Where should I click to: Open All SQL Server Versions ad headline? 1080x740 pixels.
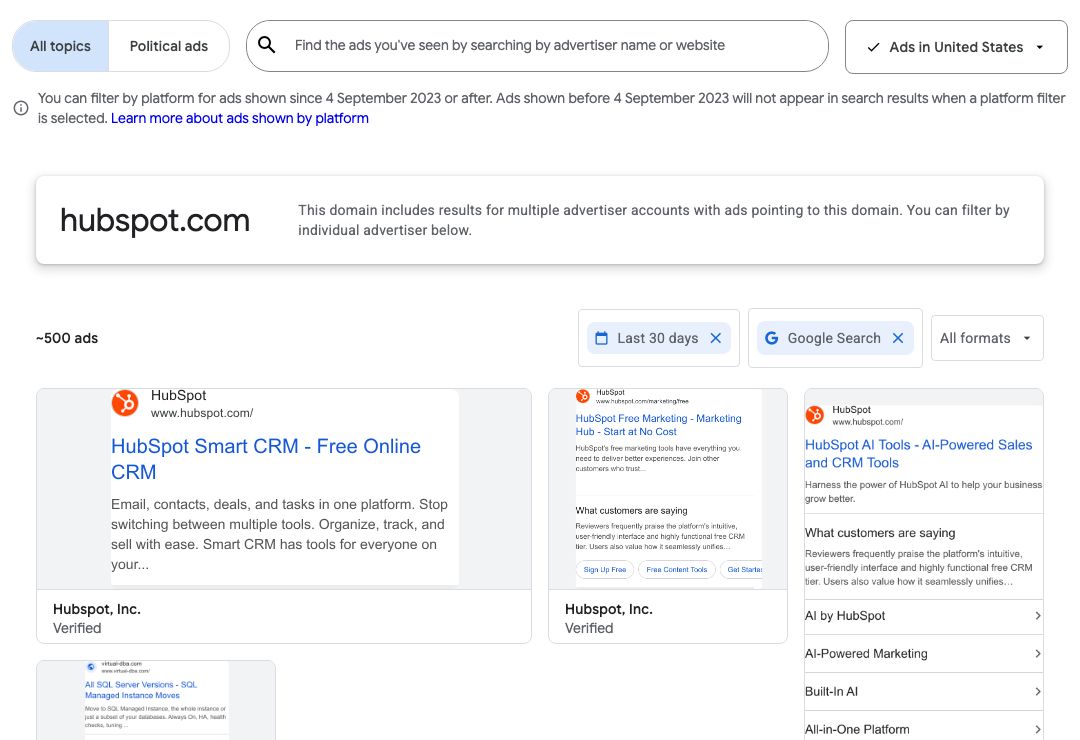tap(141, 690)
